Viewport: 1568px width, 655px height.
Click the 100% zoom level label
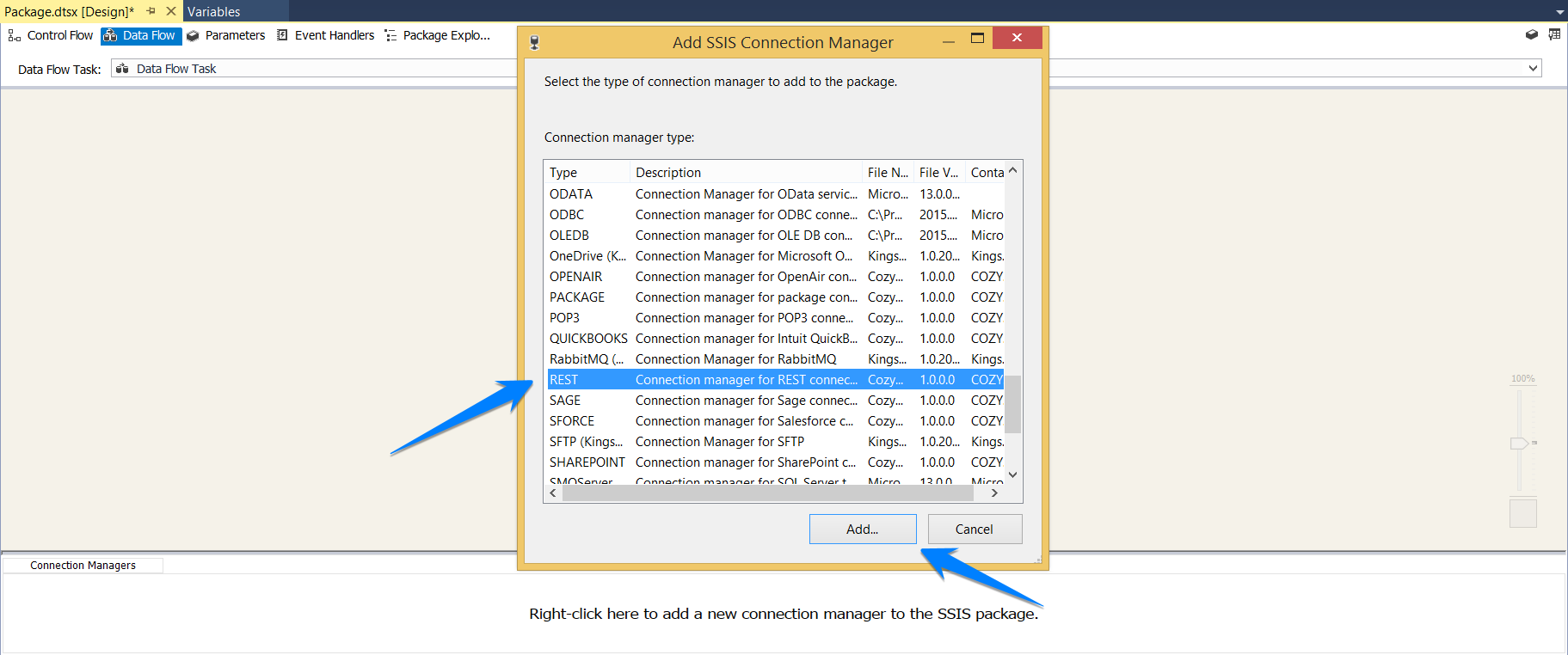pyautogui.click(x=1523, y=378)
